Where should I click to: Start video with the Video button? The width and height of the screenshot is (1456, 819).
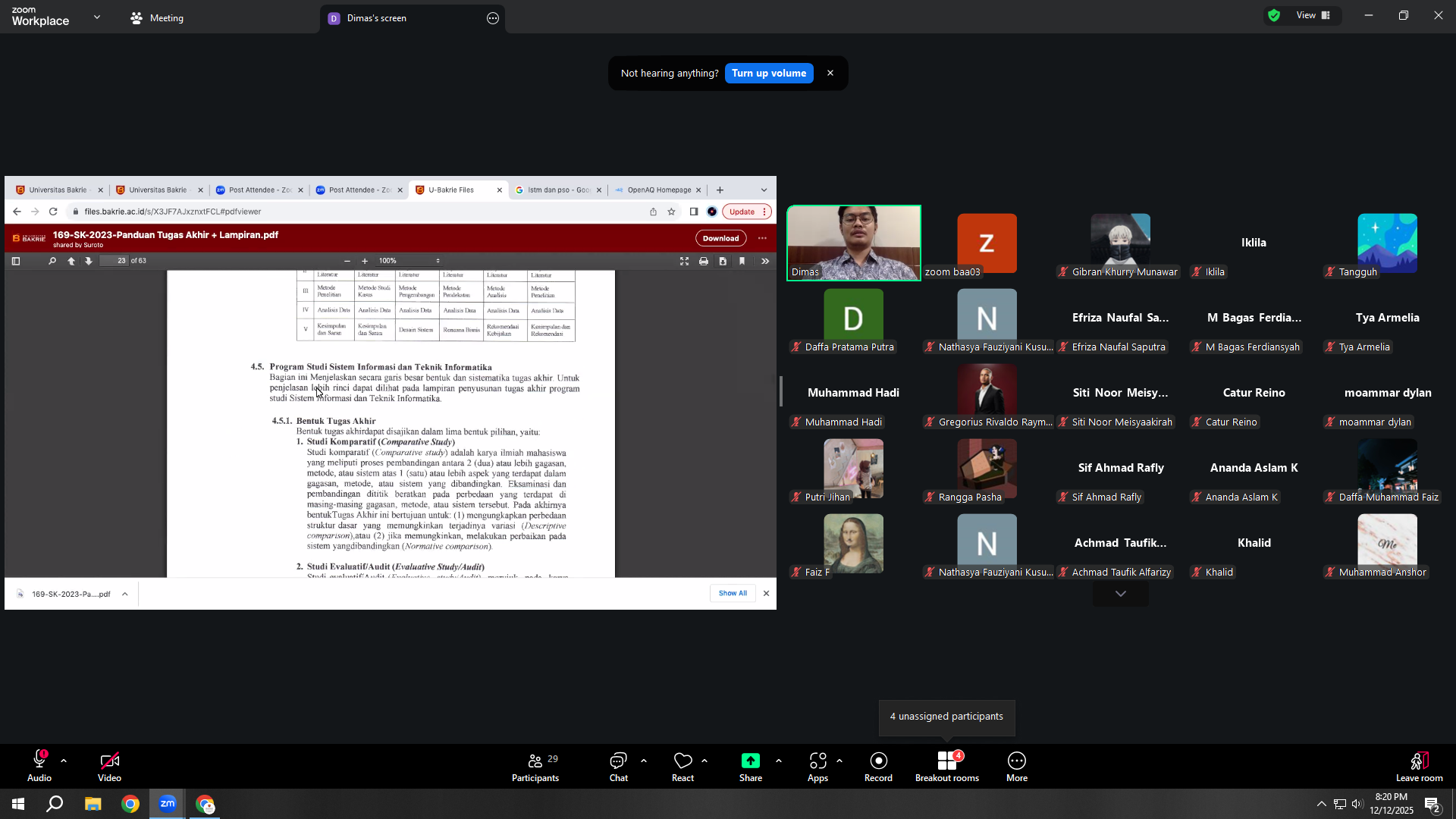pos(109,766)
